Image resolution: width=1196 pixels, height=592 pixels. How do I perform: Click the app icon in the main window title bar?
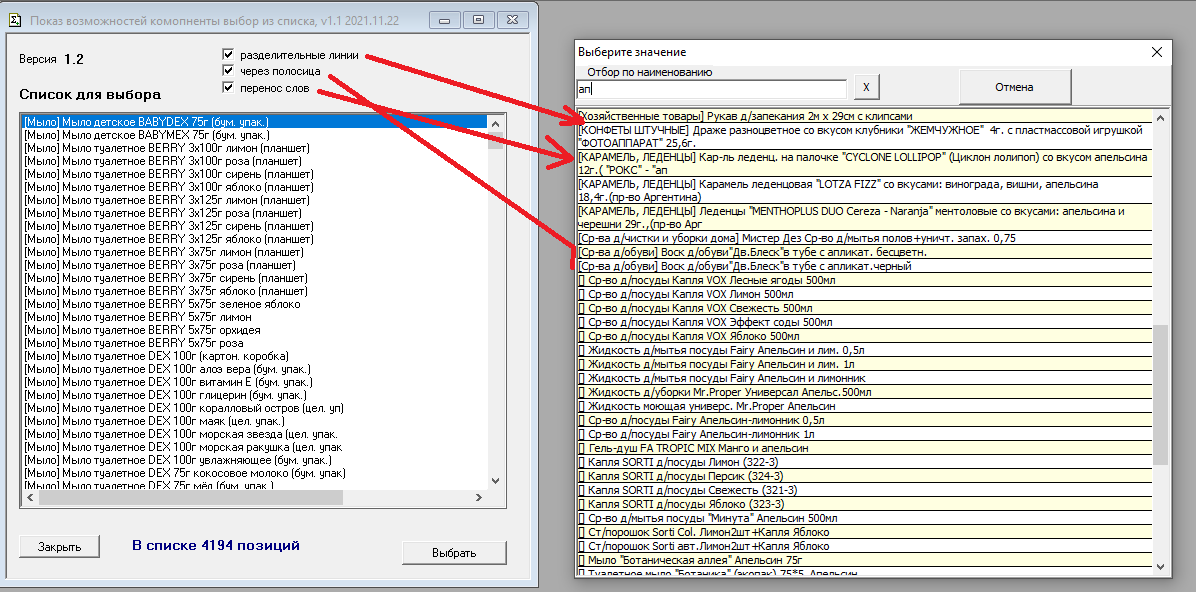14,20
